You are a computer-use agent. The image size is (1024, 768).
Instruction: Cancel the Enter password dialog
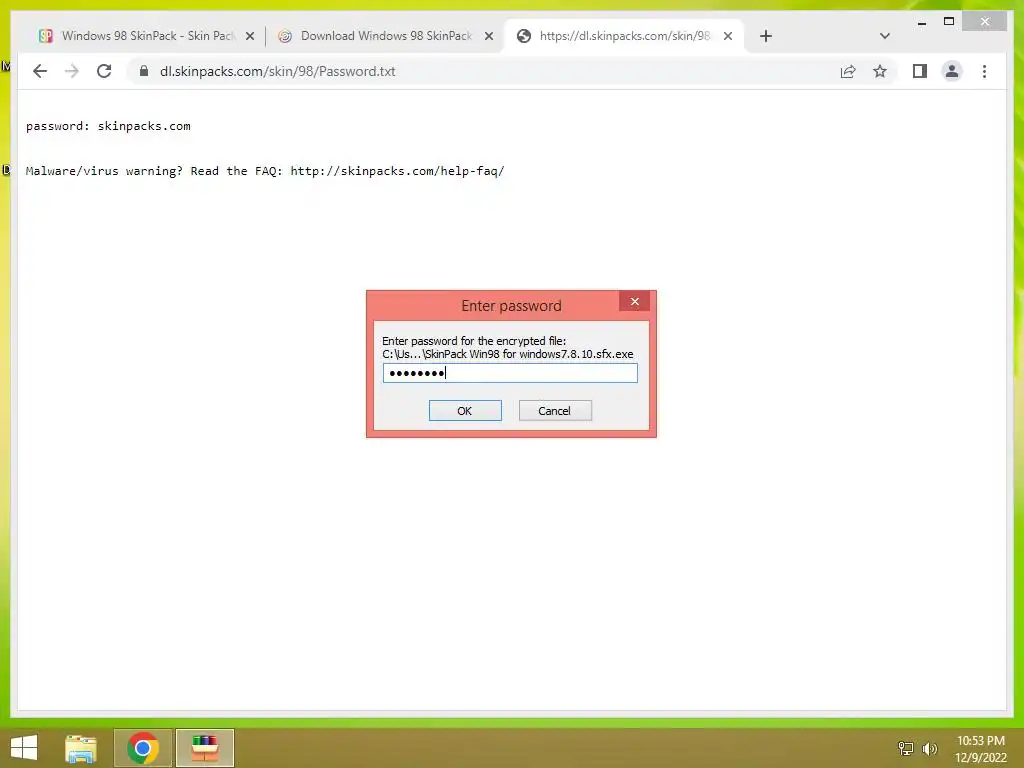[x=555, y=411]
